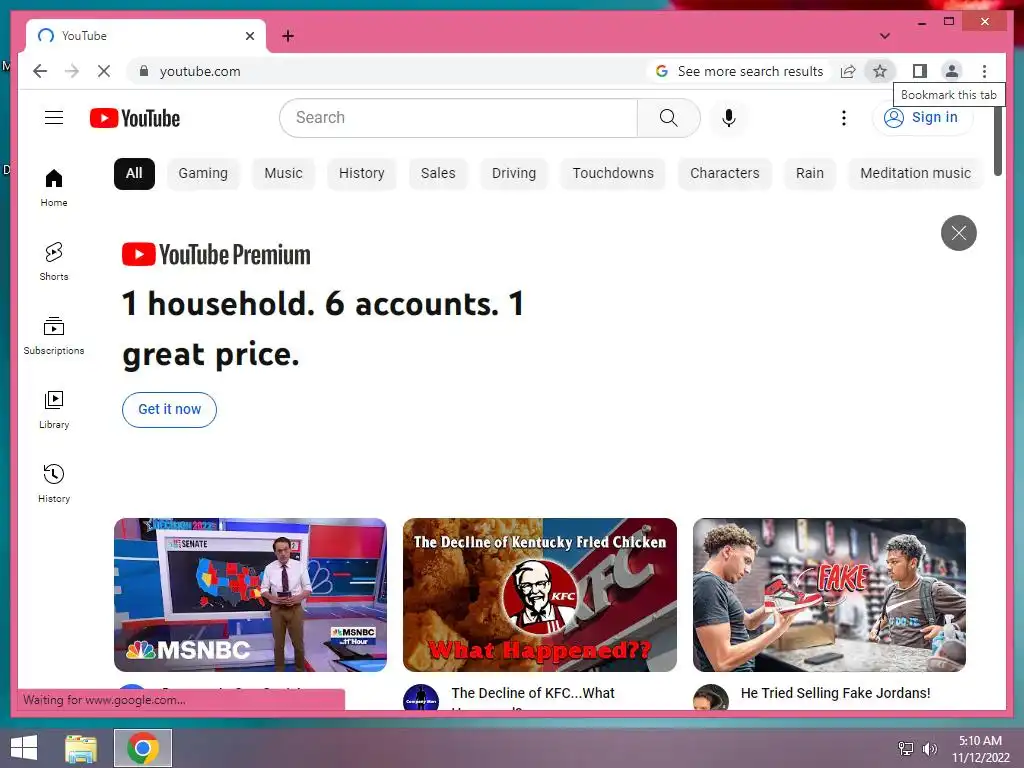
Task: Open File Explorer from the taskbar
Action: (82, 748)
